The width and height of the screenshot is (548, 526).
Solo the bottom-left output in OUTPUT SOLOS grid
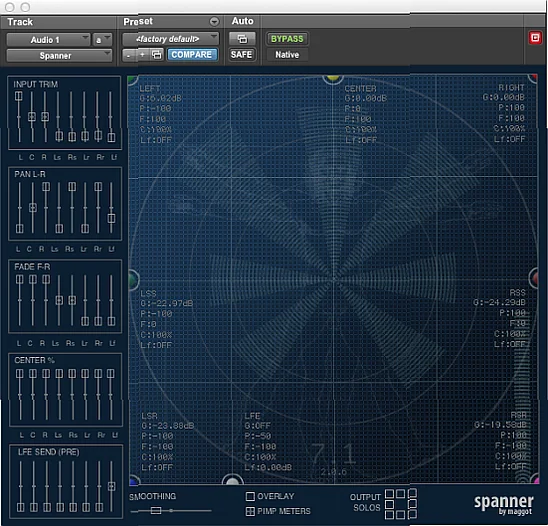(x=389, y=515)
